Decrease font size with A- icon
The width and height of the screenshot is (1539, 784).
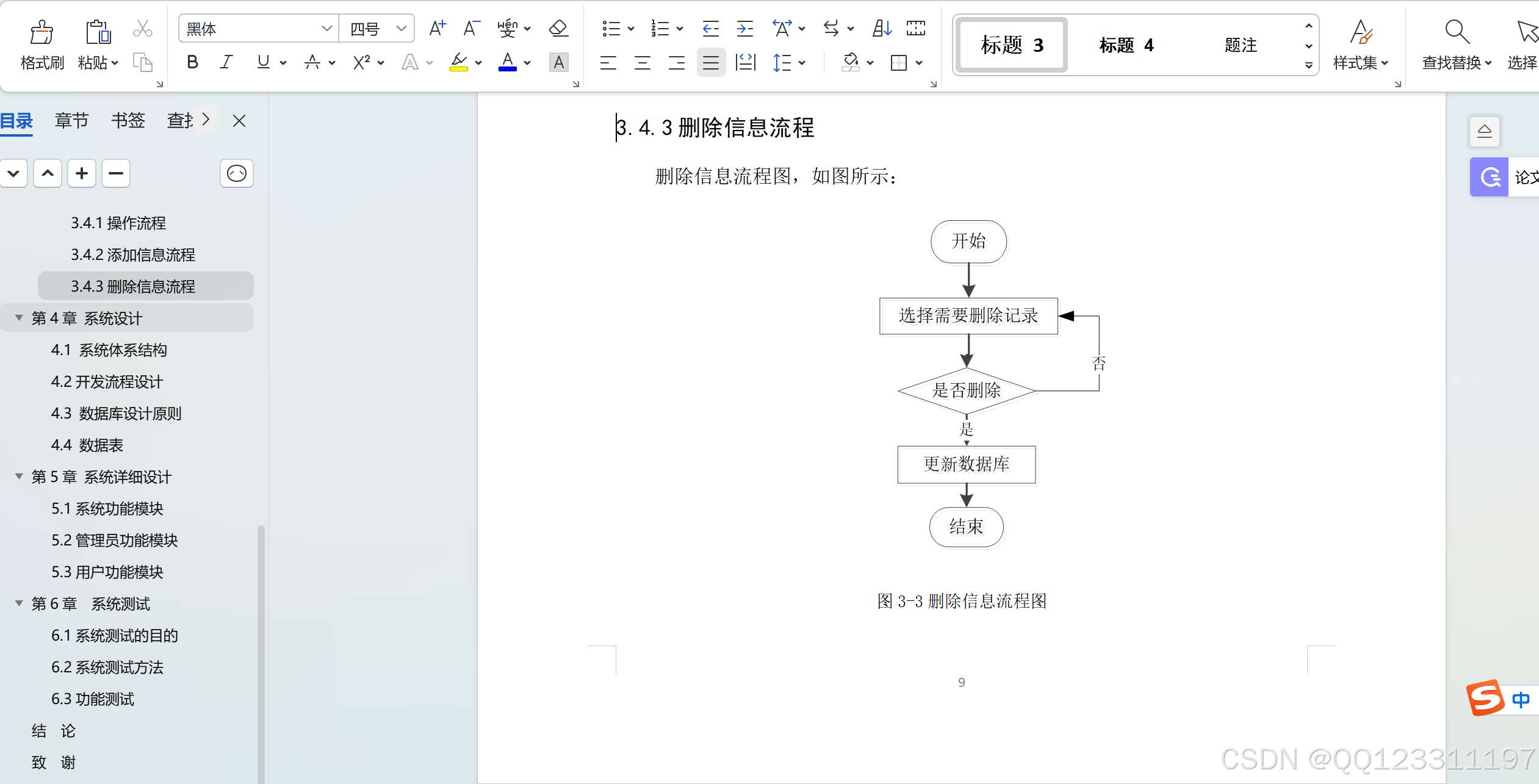coord(471,28)
